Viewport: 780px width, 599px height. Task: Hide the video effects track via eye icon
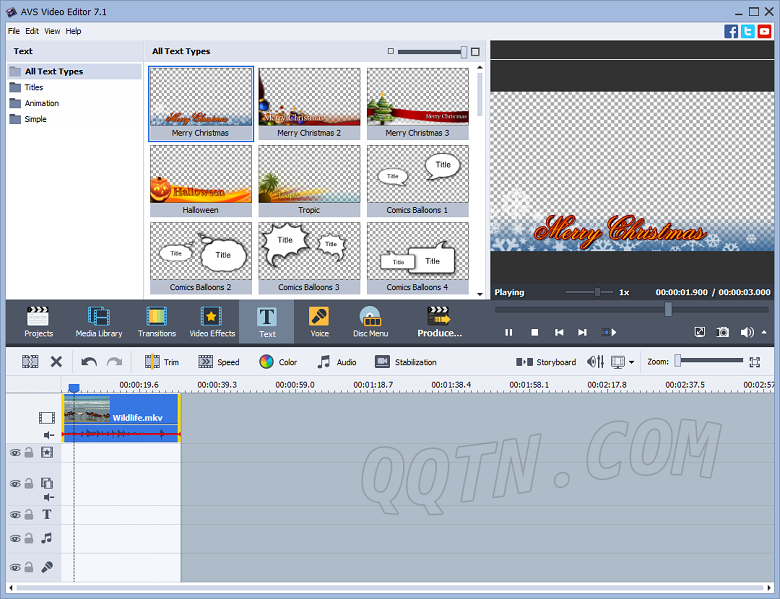(15, 453)
